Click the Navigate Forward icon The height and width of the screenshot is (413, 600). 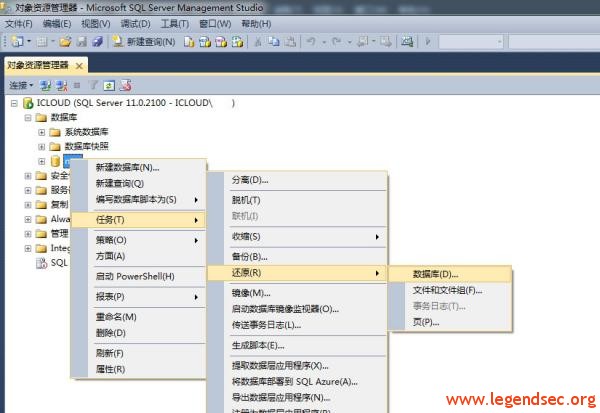[x=386, y=41]
